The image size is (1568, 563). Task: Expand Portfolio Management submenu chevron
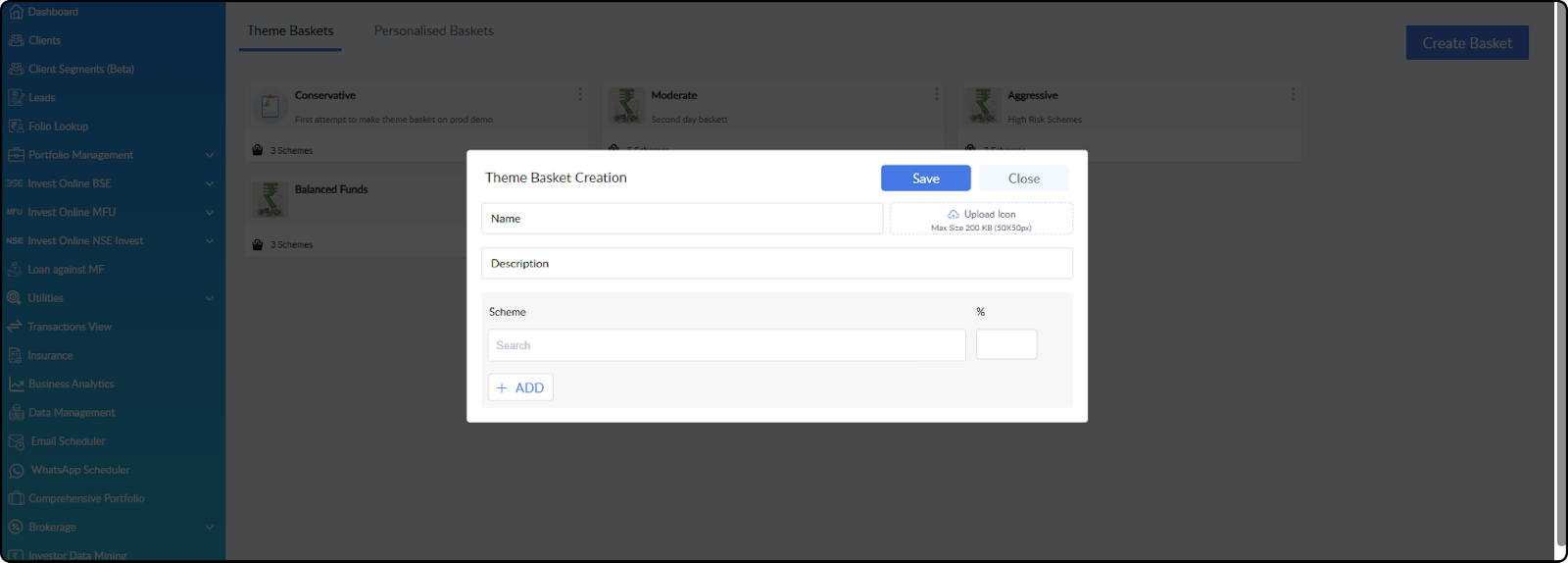pyautogui.click(x=209, y=155)
